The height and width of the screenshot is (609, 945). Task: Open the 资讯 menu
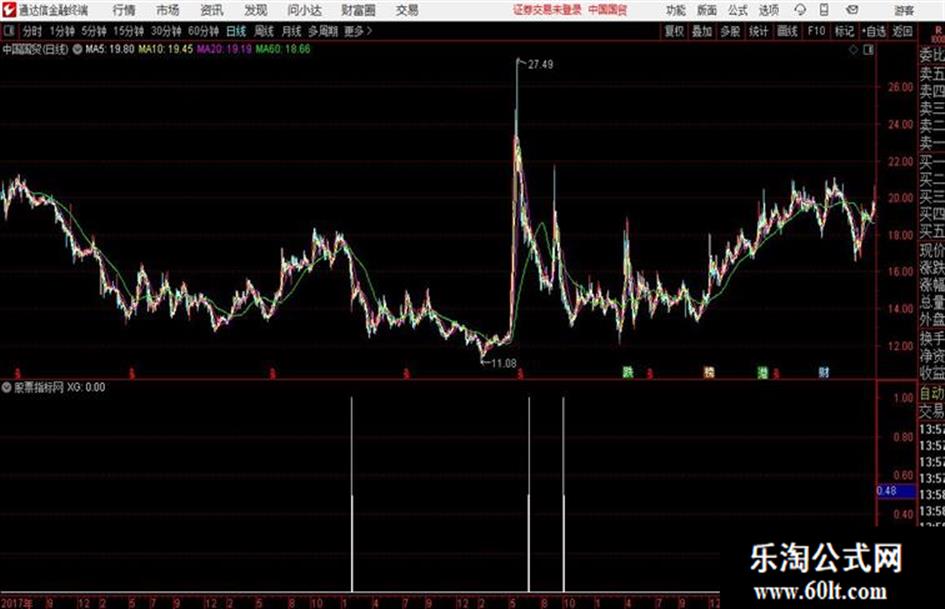click(212, 10)
